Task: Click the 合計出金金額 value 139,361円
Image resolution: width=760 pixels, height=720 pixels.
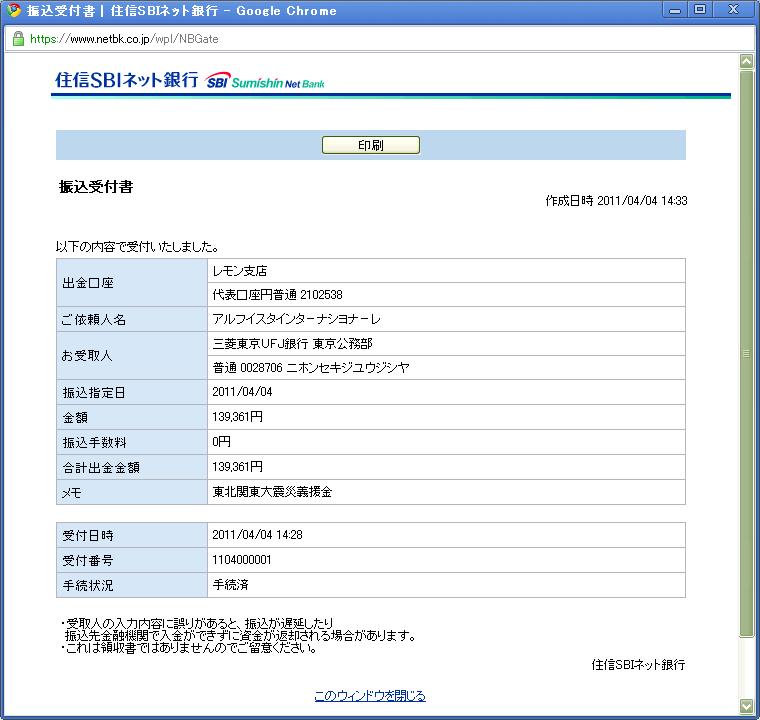Action: point(446,467)
